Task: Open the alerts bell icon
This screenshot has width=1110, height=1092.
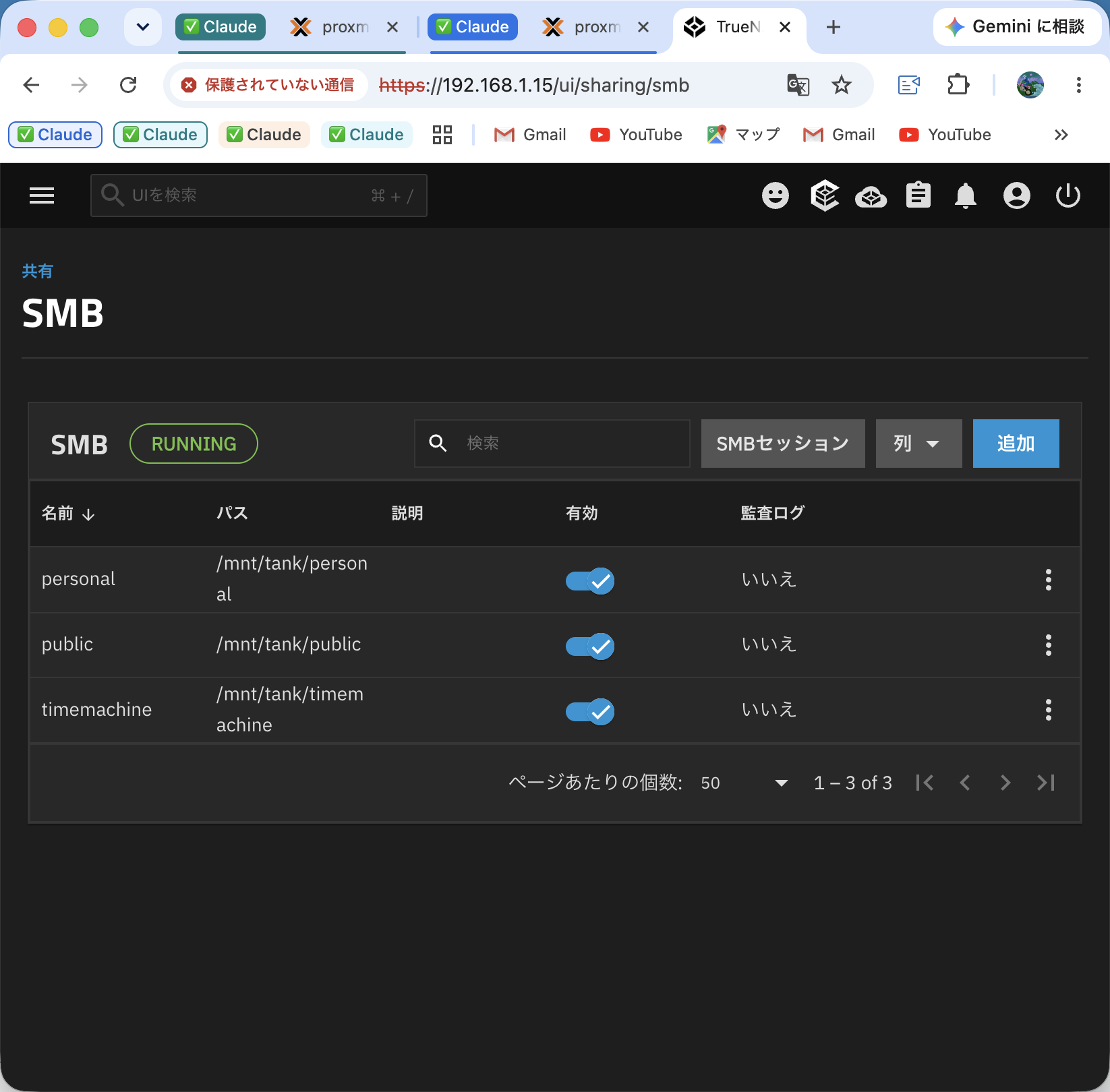Action: pos(966,196)
